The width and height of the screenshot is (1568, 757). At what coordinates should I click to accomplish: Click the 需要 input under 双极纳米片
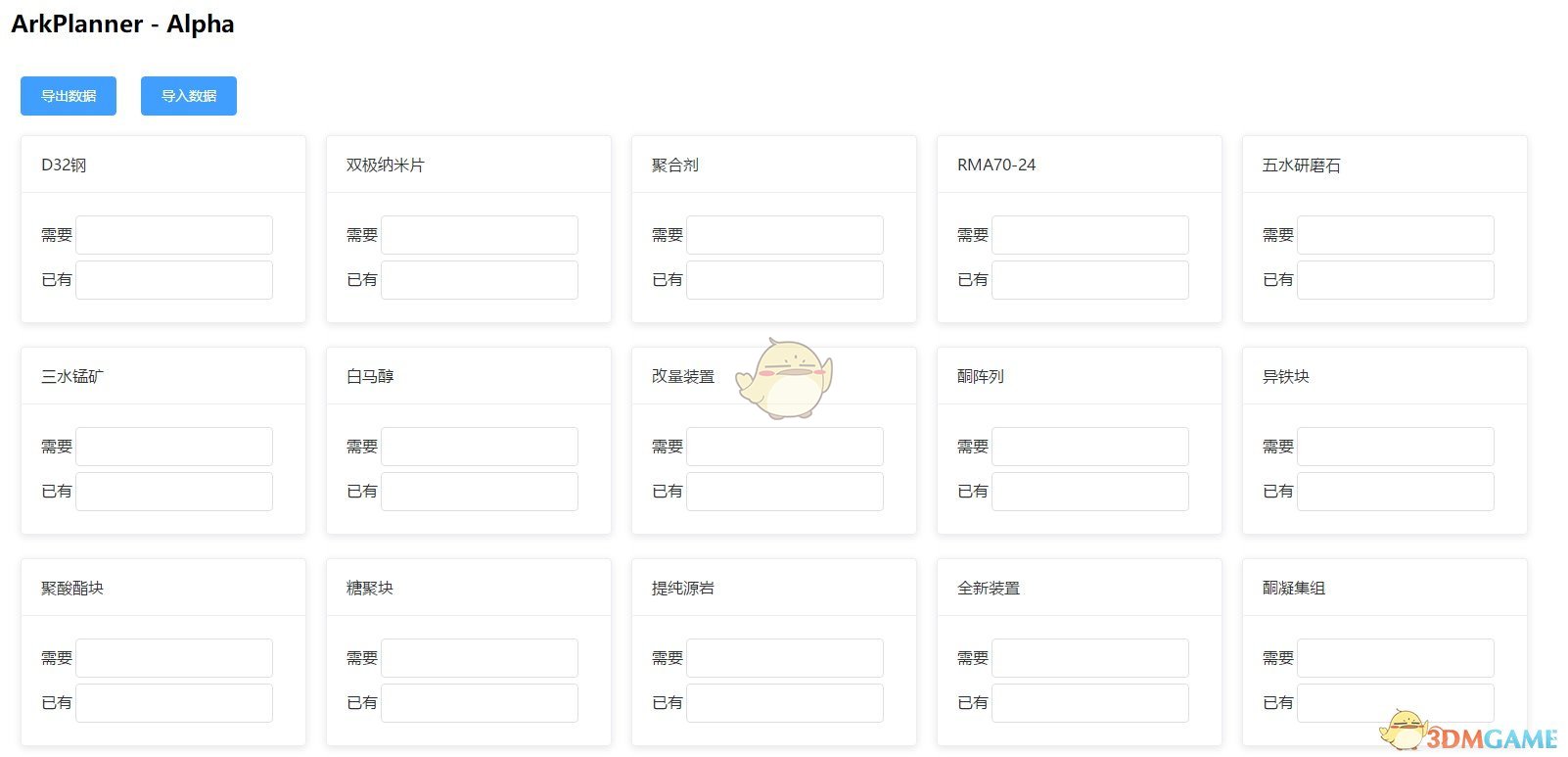coord(480,235)
